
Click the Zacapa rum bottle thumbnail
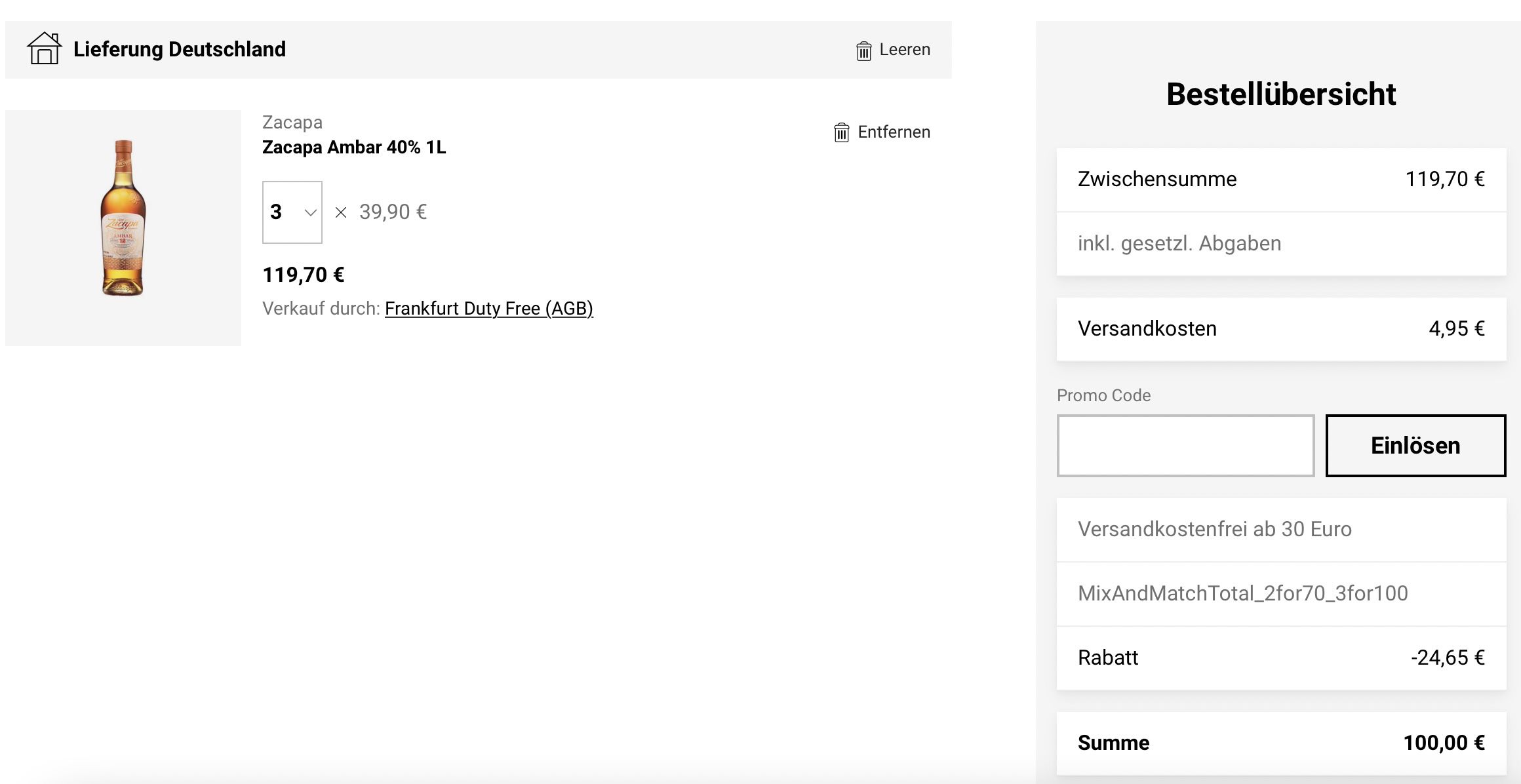[123, 228]
